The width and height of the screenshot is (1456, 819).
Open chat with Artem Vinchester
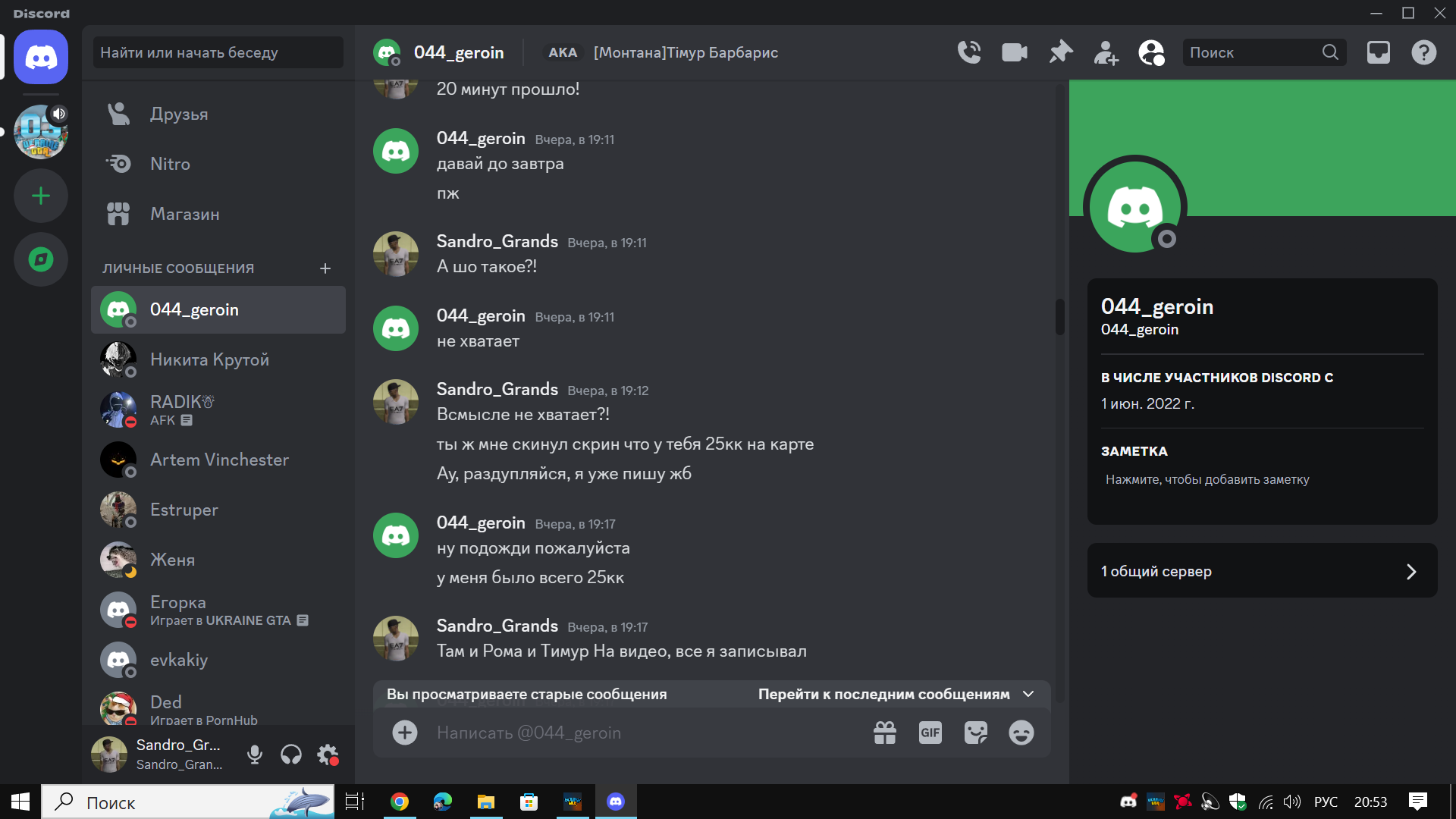pyautogui.click(x=218, y=460)
